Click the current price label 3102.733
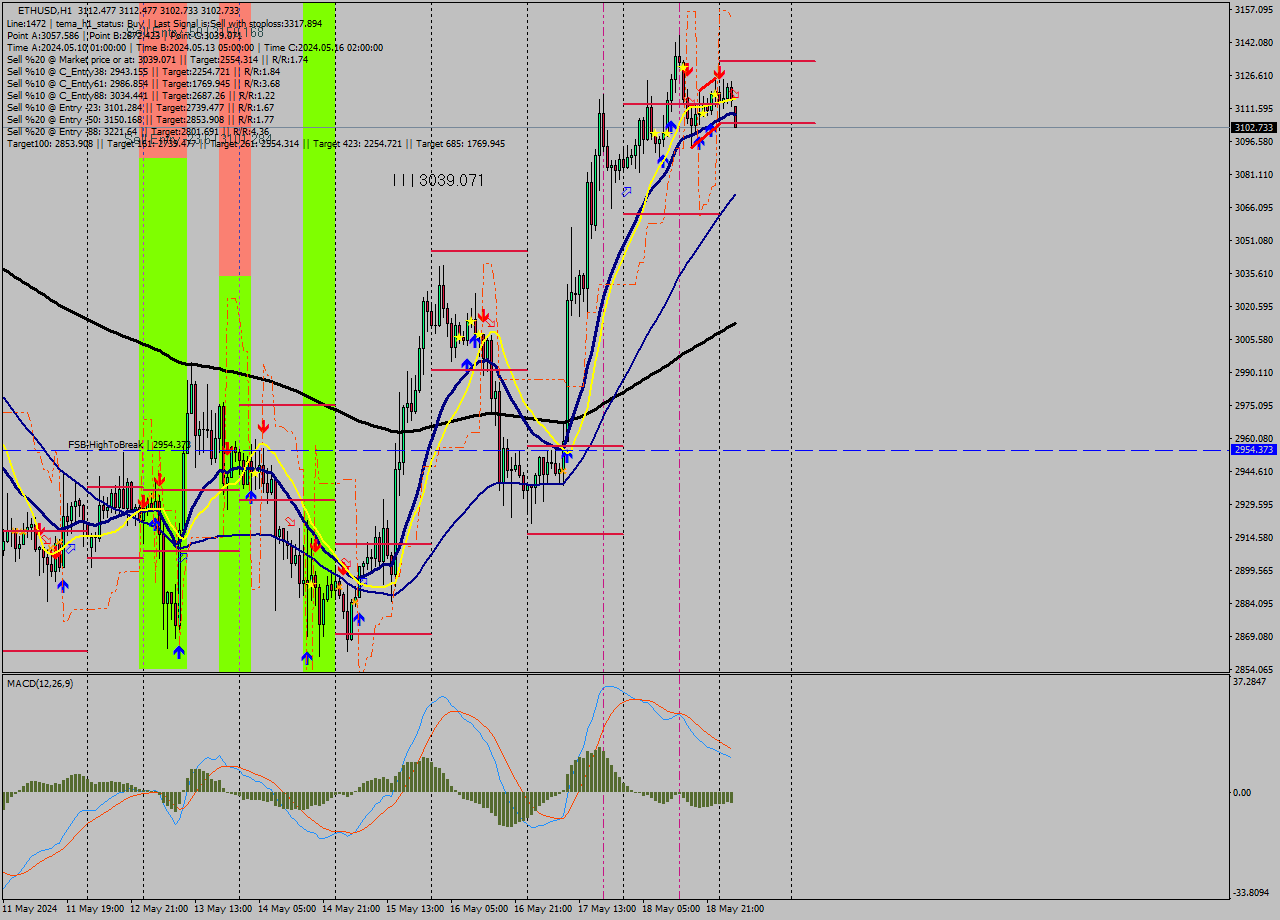This screenshot has height=920, width=1280. [1253, 127]
